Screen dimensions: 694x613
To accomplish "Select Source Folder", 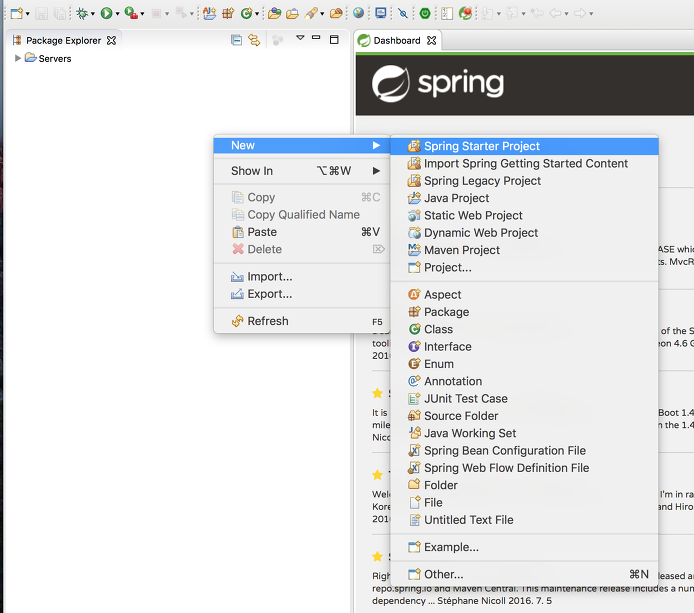I will [524, 416].
